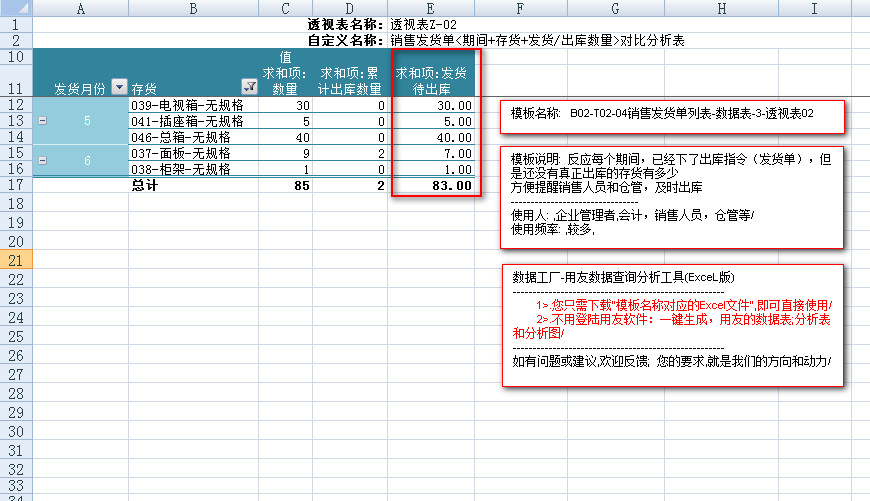The width and height of the screenshot is (870, 501).
Task: Click cell 039-电视箱-无规格
Action: coord(194,105)
